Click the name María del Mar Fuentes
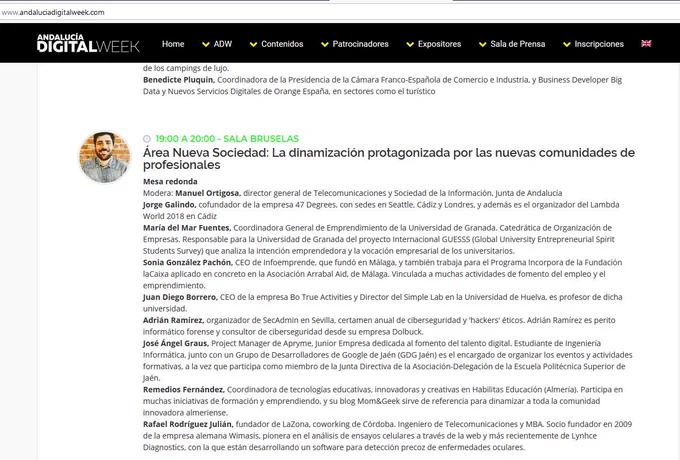Screen dimensions: 680x460 pyautogui.click(x=187, y=228)
